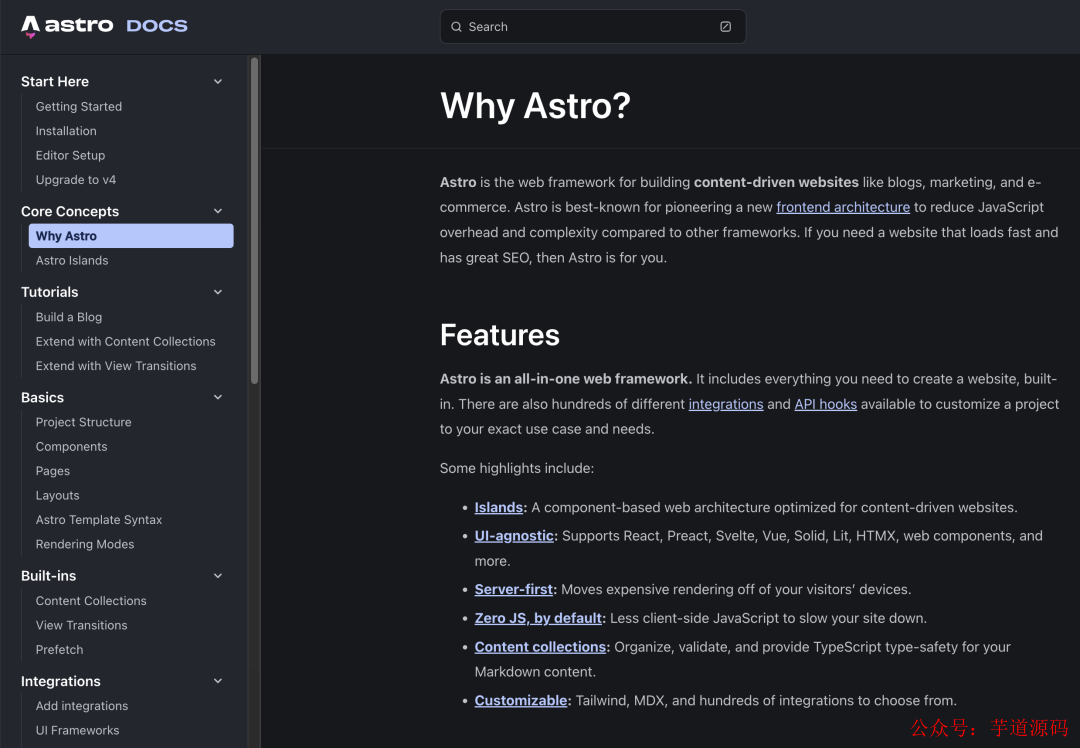Open Pages entry in Basics

(53, 471)
